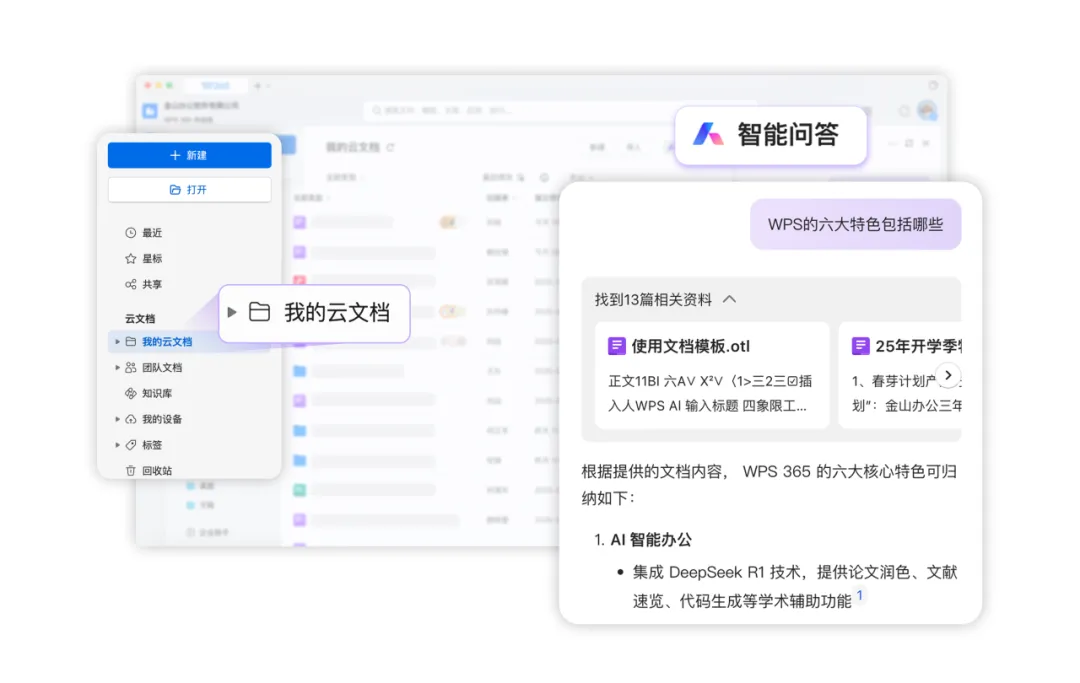Image resolution: width=1080 pixels, height=683 pixels.
Task: Click the user avatar in background window
Action: (x=927, y=110)
